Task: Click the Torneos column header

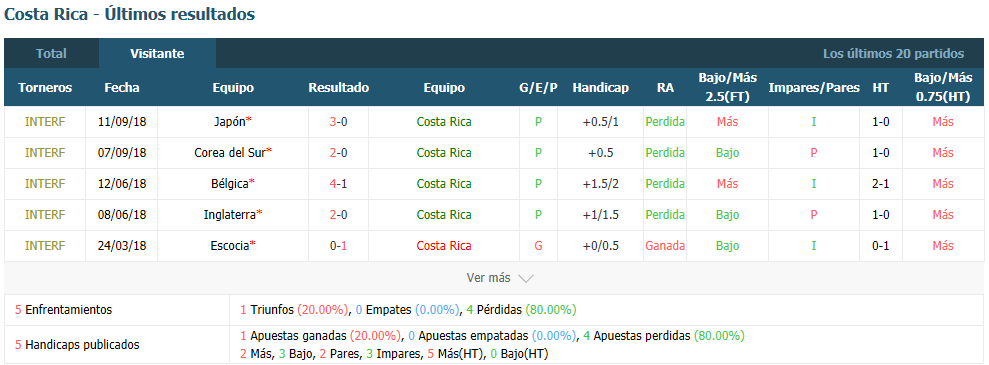Action: click(x=45, y=88)
